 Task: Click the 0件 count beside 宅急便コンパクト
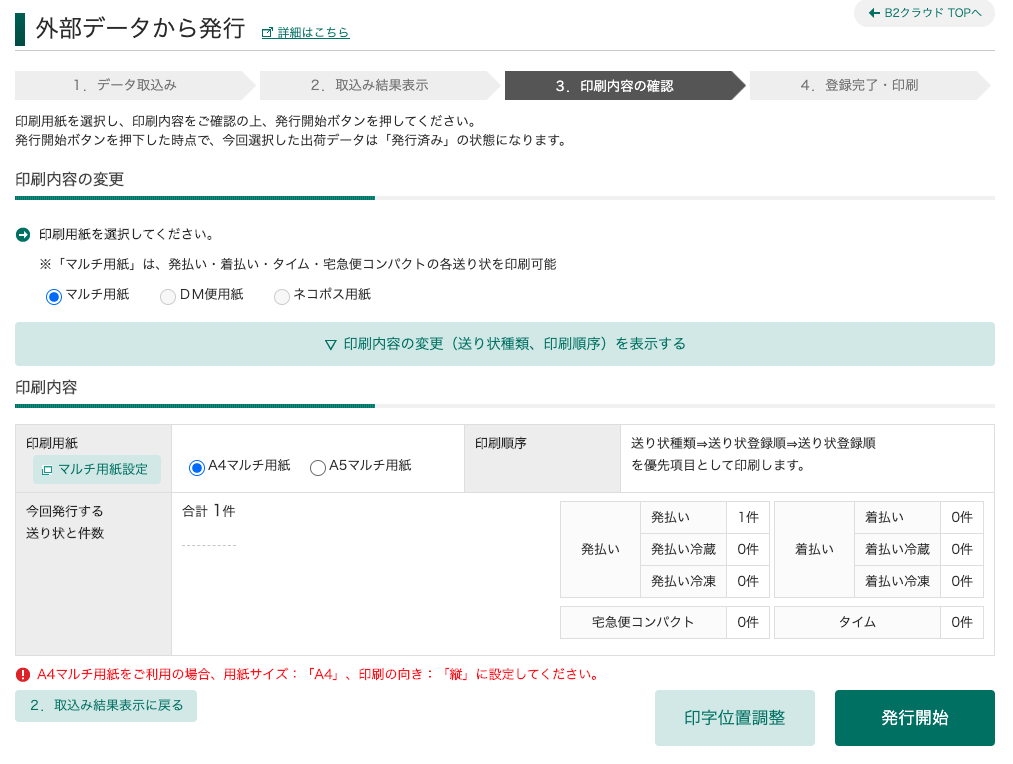coord(748,623)
